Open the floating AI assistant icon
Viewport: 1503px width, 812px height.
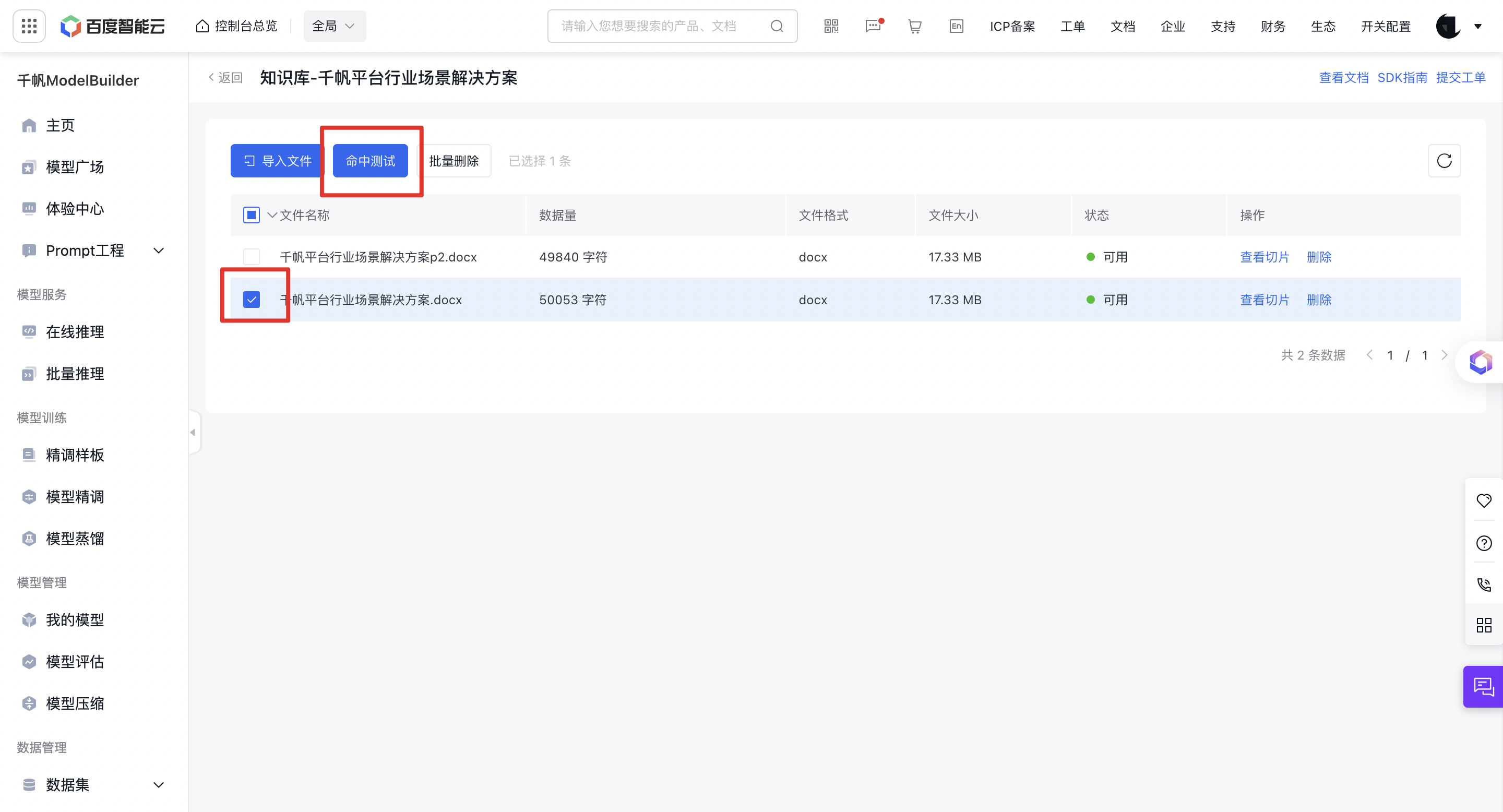[1480, 362]
